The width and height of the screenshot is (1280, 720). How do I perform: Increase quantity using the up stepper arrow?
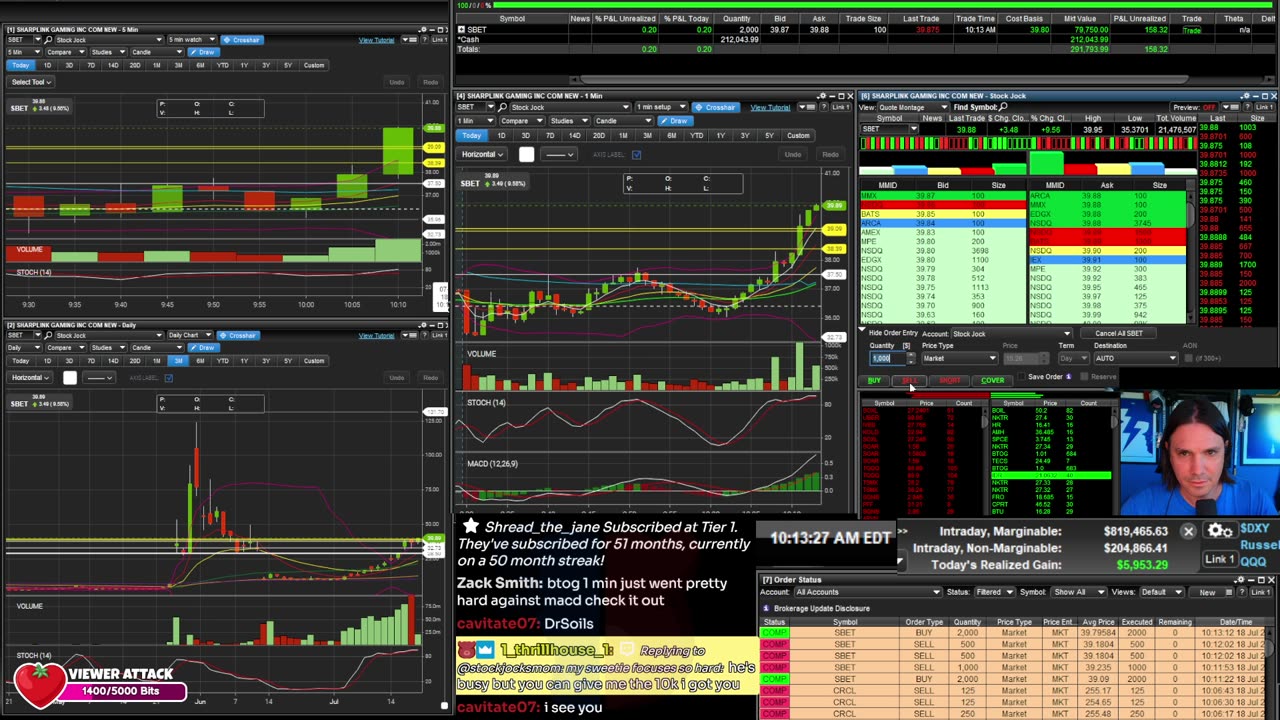[x=909, y=356]
